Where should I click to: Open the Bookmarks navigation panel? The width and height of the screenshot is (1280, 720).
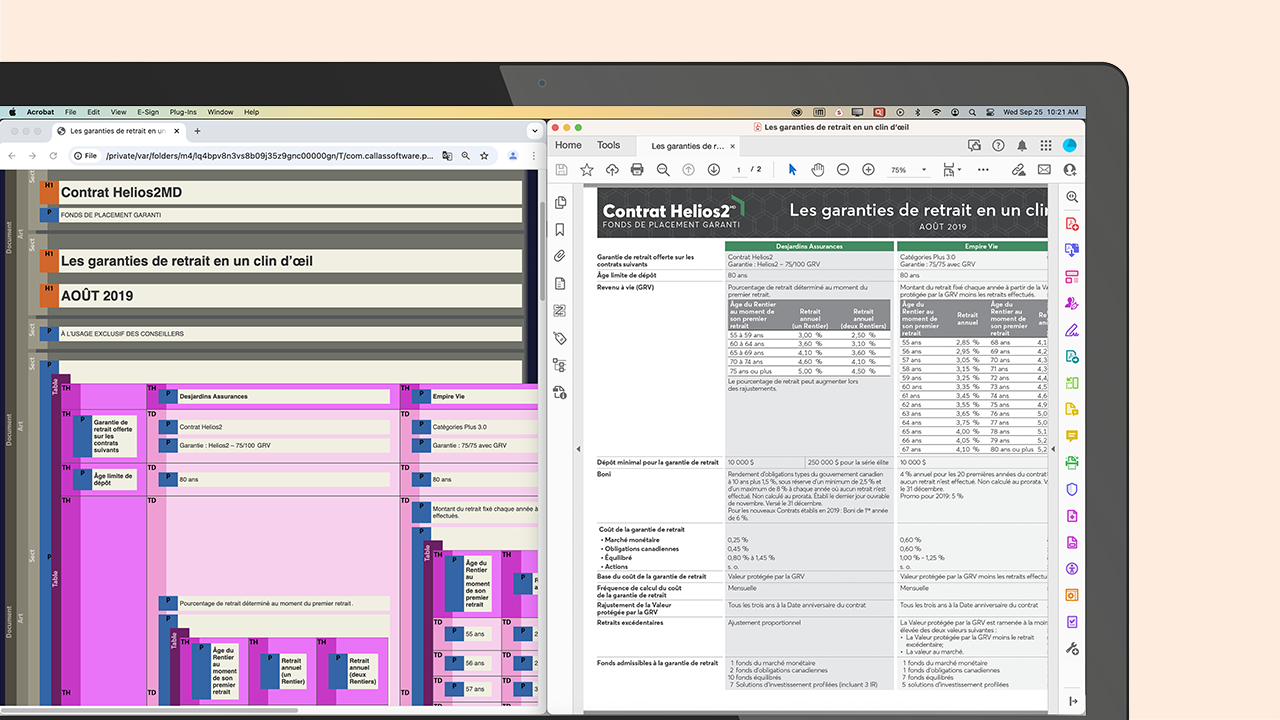point(561,230)
